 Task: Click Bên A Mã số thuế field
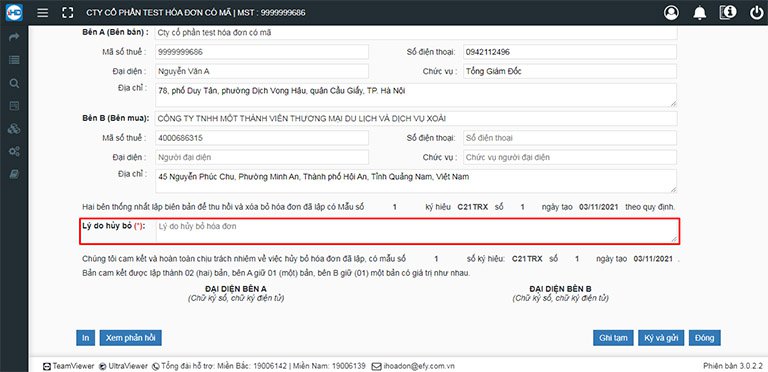[262, 52]
